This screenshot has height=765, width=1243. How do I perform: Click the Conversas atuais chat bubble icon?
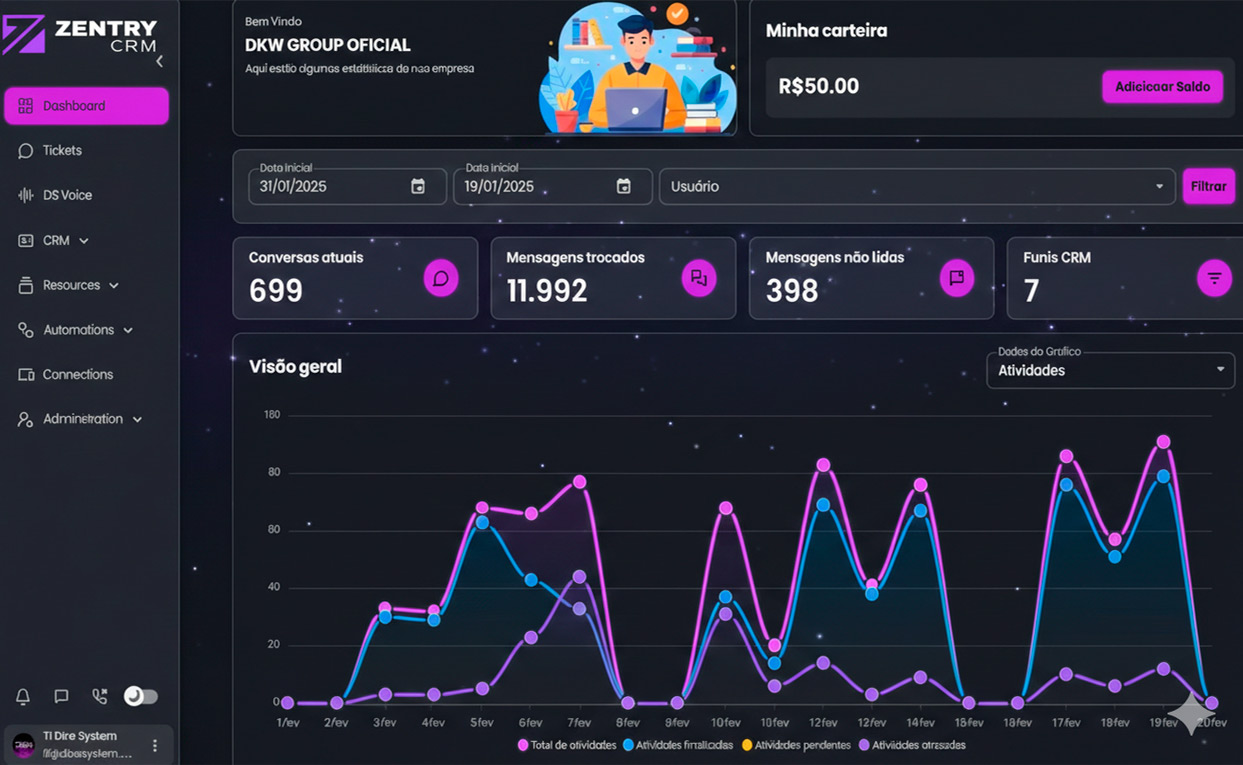pyautogui.click(x=441, y=278)
